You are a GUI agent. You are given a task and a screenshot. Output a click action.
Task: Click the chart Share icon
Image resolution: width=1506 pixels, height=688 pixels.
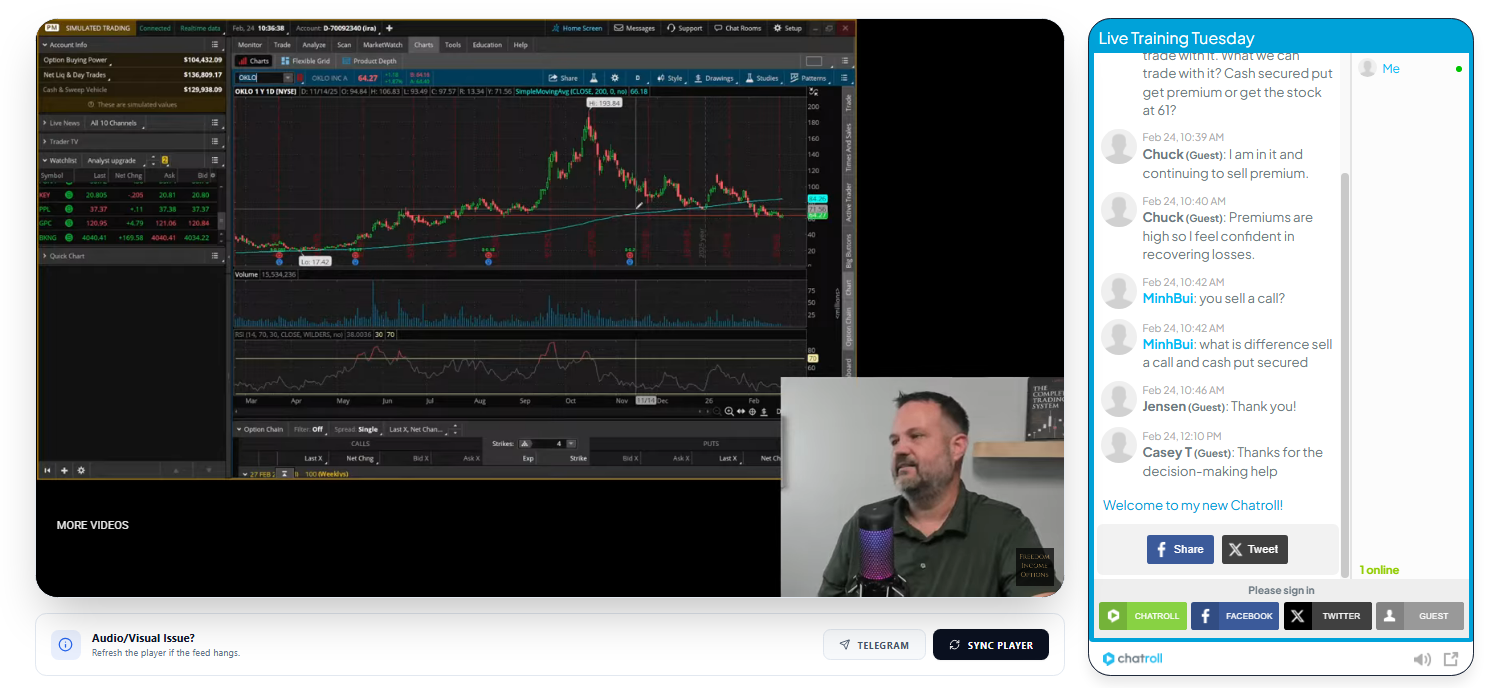click(x=562, y=78)
